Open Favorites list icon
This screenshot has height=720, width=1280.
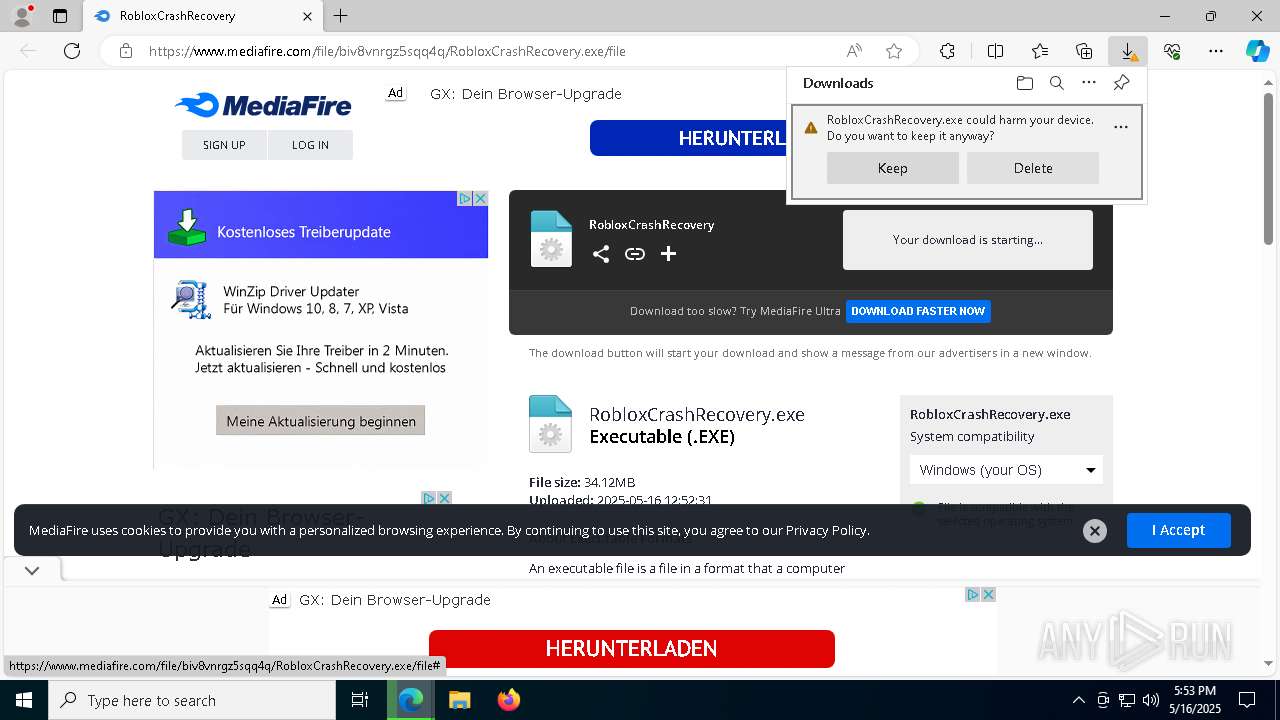[x=1040, y=51]
